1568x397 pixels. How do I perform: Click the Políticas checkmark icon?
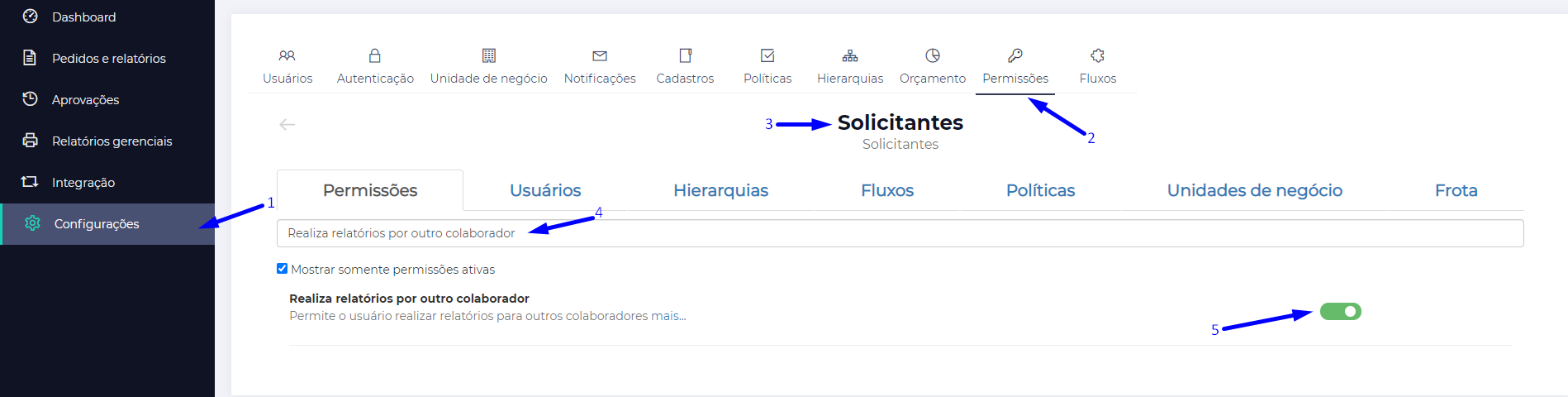pos(767,55)
